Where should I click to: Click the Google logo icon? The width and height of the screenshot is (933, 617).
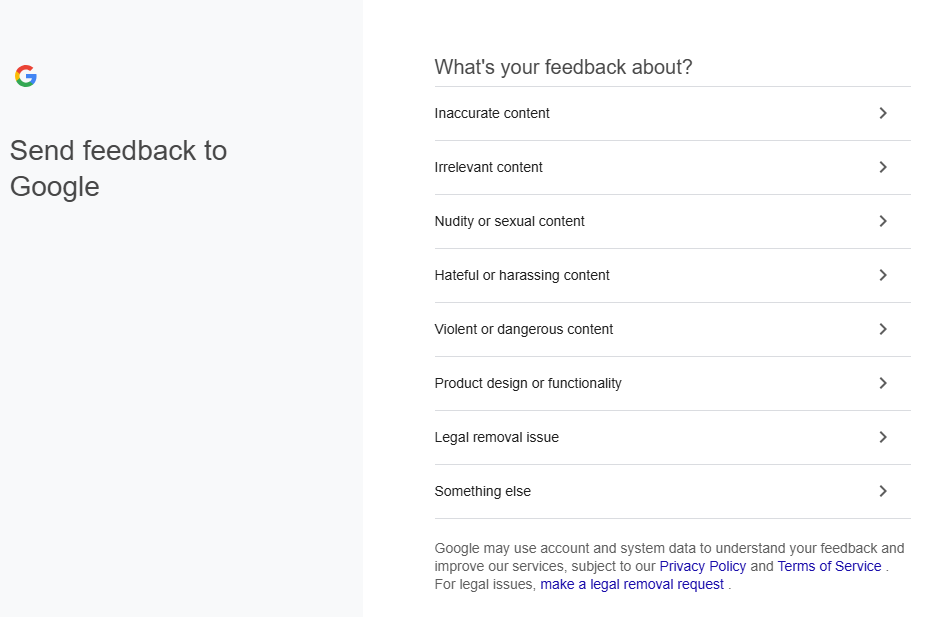26,76
